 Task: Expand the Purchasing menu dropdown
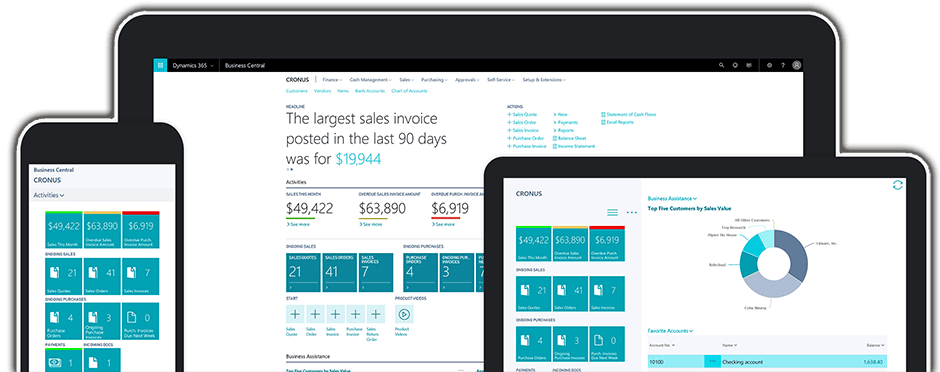pyautogui.click(x=434, y=80)
